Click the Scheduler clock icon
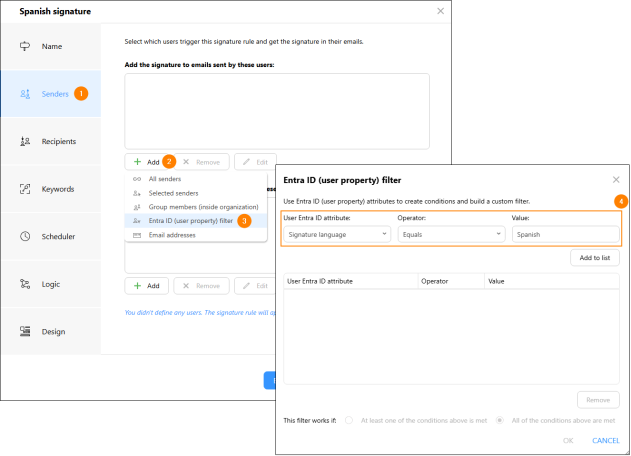Viewport: 631px width, 456px height. [x=25, y=236]
